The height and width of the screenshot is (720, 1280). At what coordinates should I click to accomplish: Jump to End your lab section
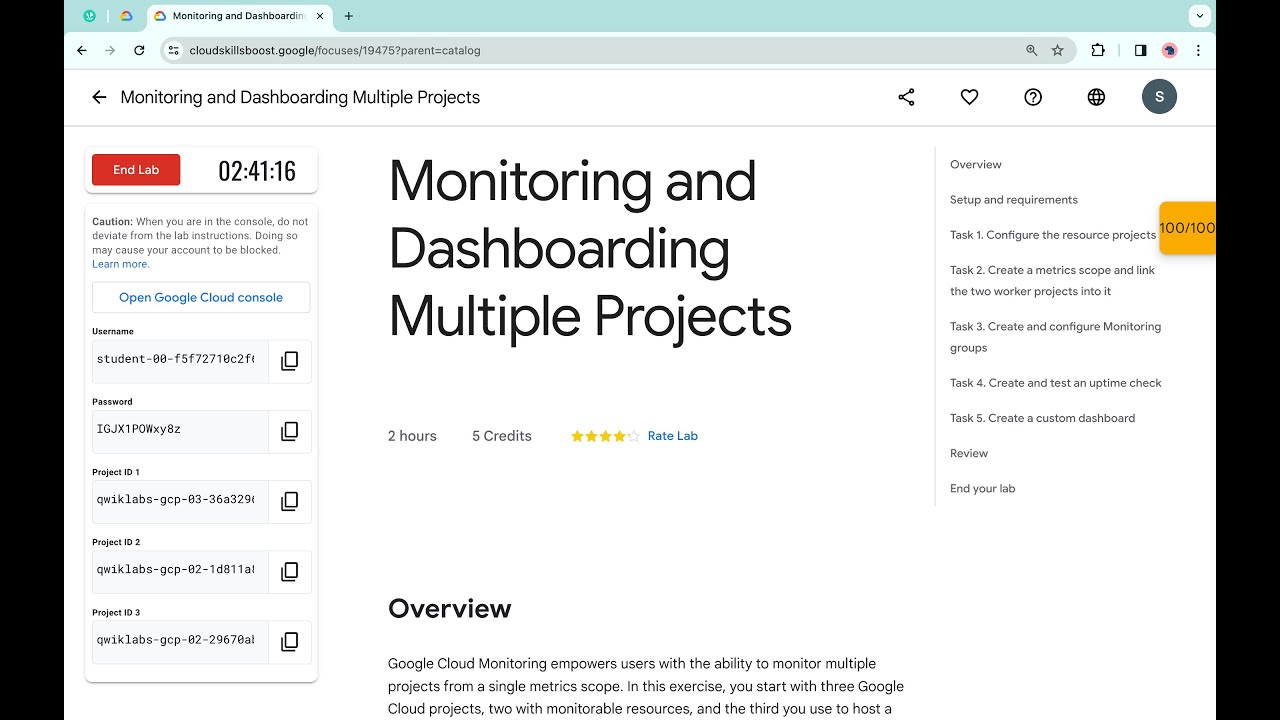(983, 488)
